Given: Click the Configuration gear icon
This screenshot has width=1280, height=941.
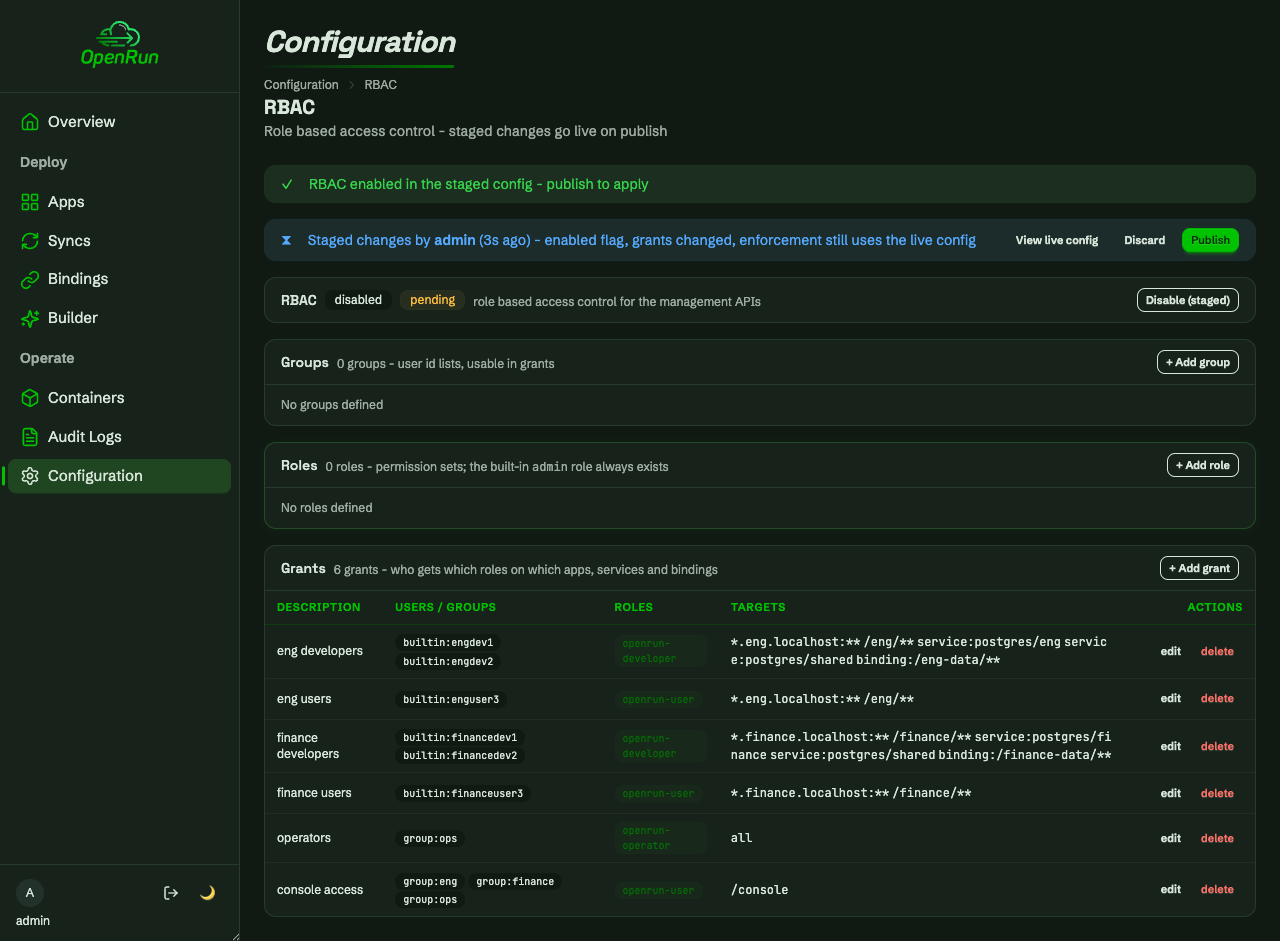Looking at the screenshot, I should click(30, 476).
